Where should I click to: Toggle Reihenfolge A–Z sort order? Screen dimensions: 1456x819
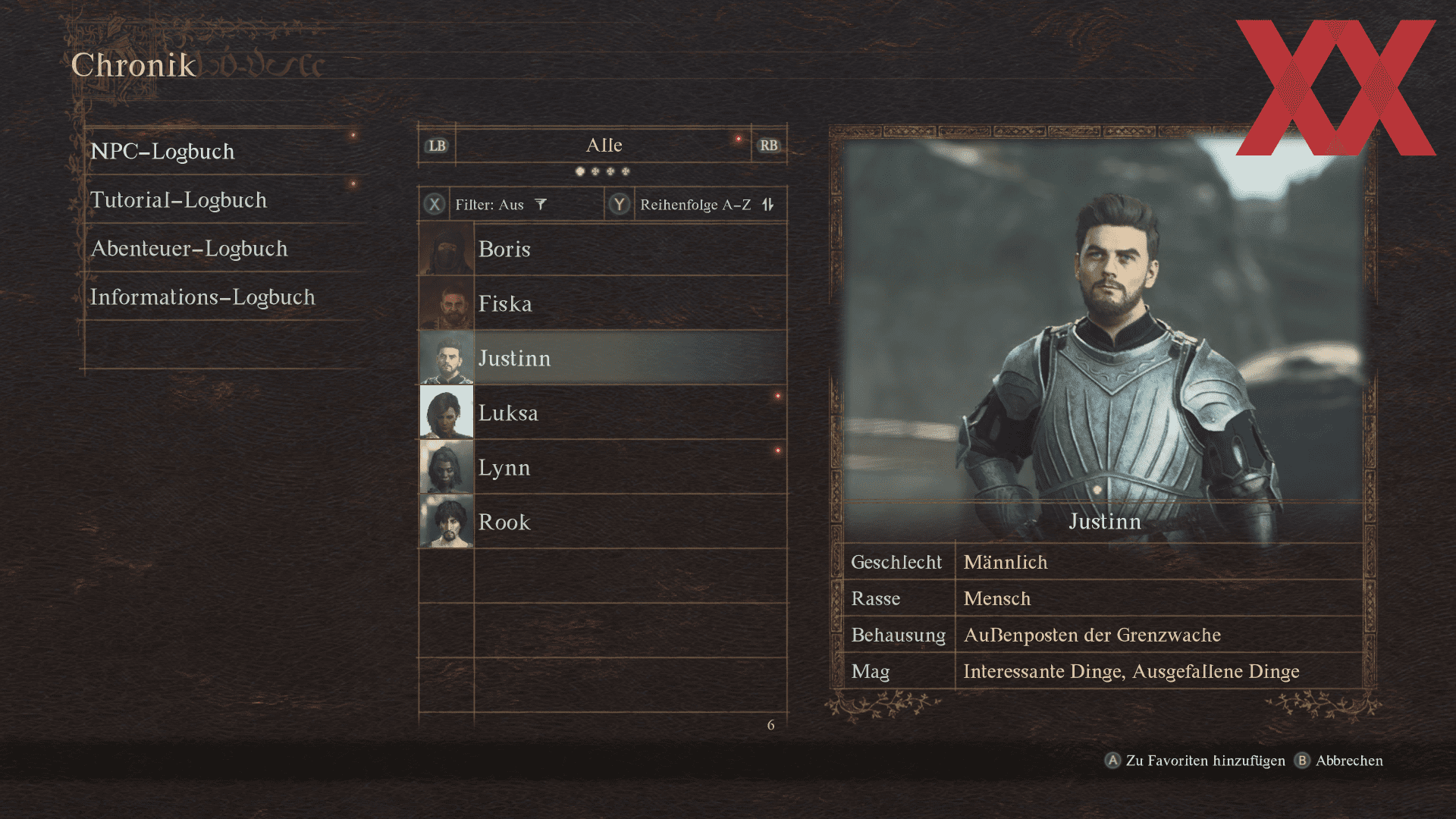[695, 204]
